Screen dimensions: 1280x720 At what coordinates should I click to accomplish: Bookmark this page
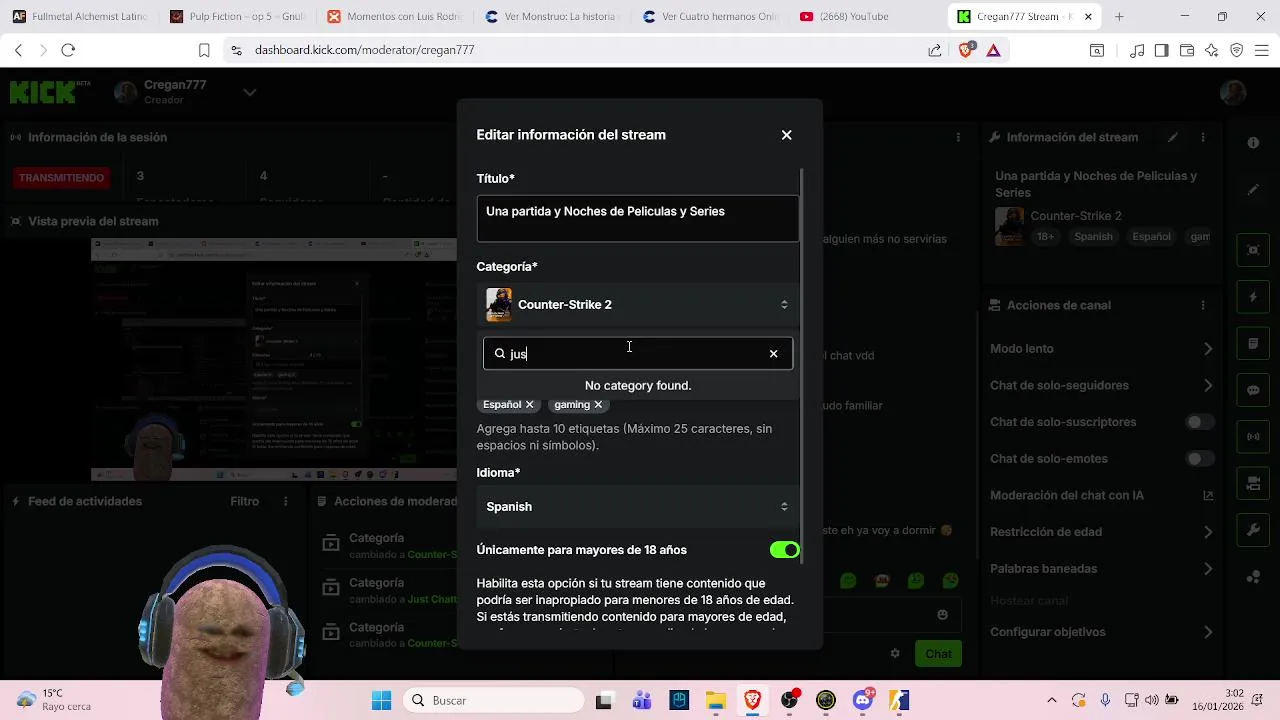click(x=204, y=50)
